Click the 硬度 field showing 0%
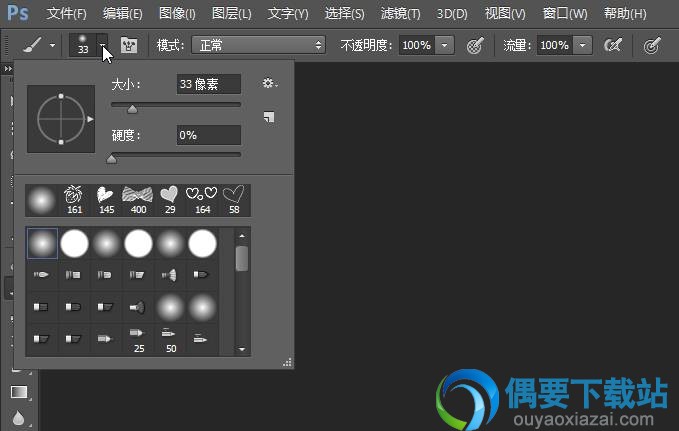The image size is (679, 431). pyautogui.click(x=209, y=135)
